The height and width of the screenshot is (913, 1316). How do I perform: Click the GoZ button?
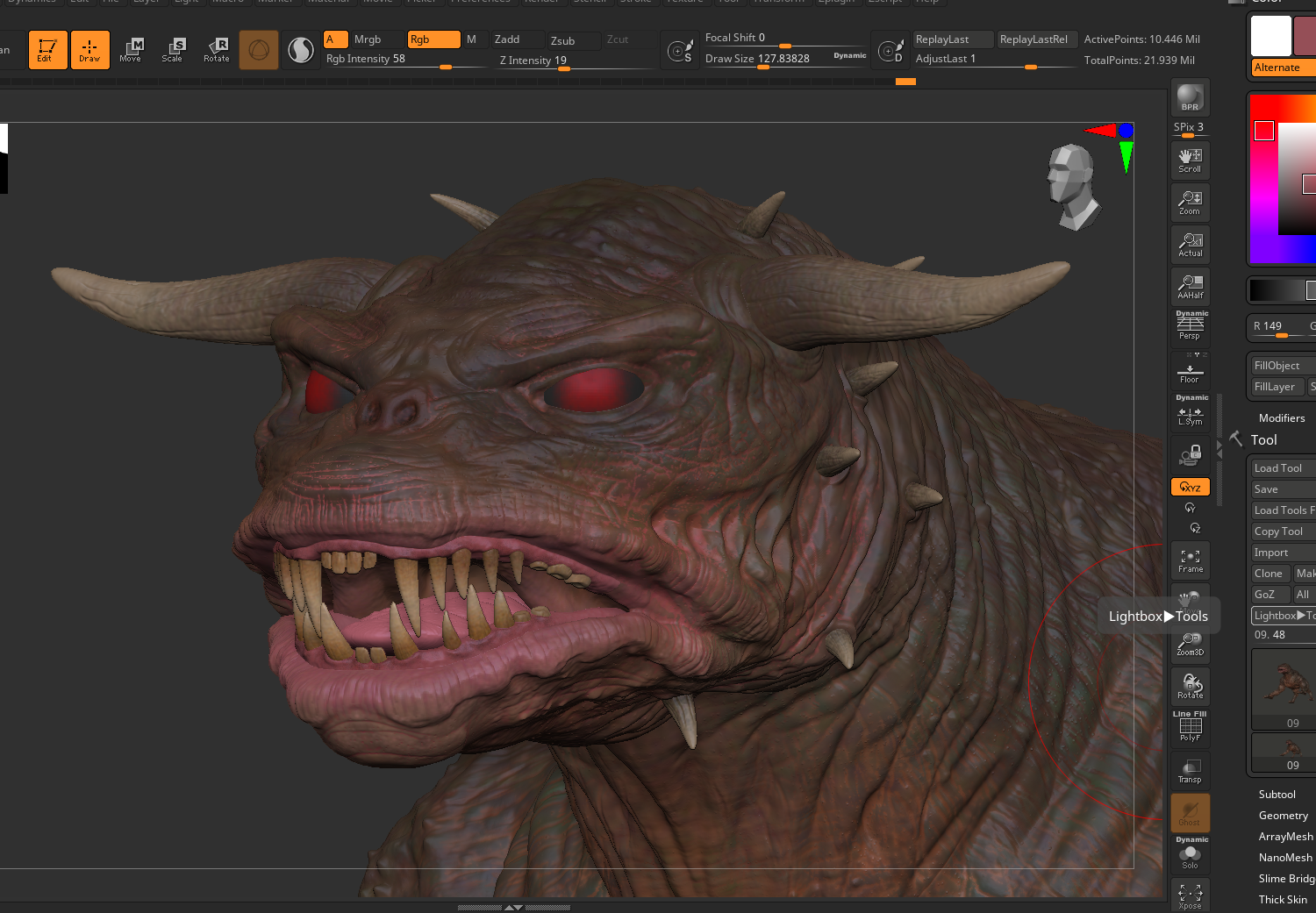[1270, 595]
